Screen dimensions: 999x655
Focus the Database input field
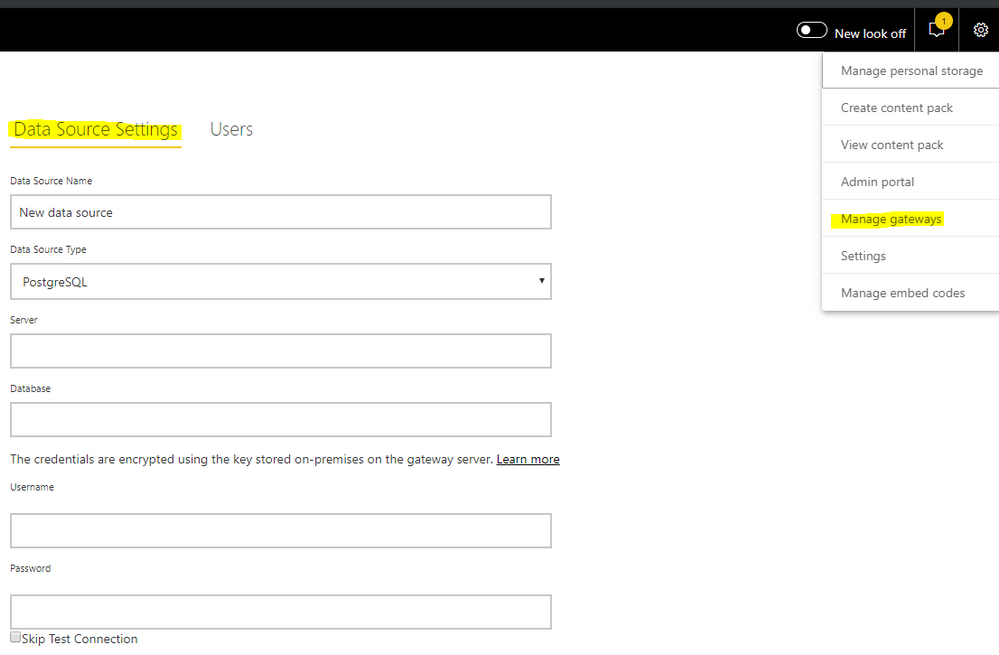click(280, 420)
